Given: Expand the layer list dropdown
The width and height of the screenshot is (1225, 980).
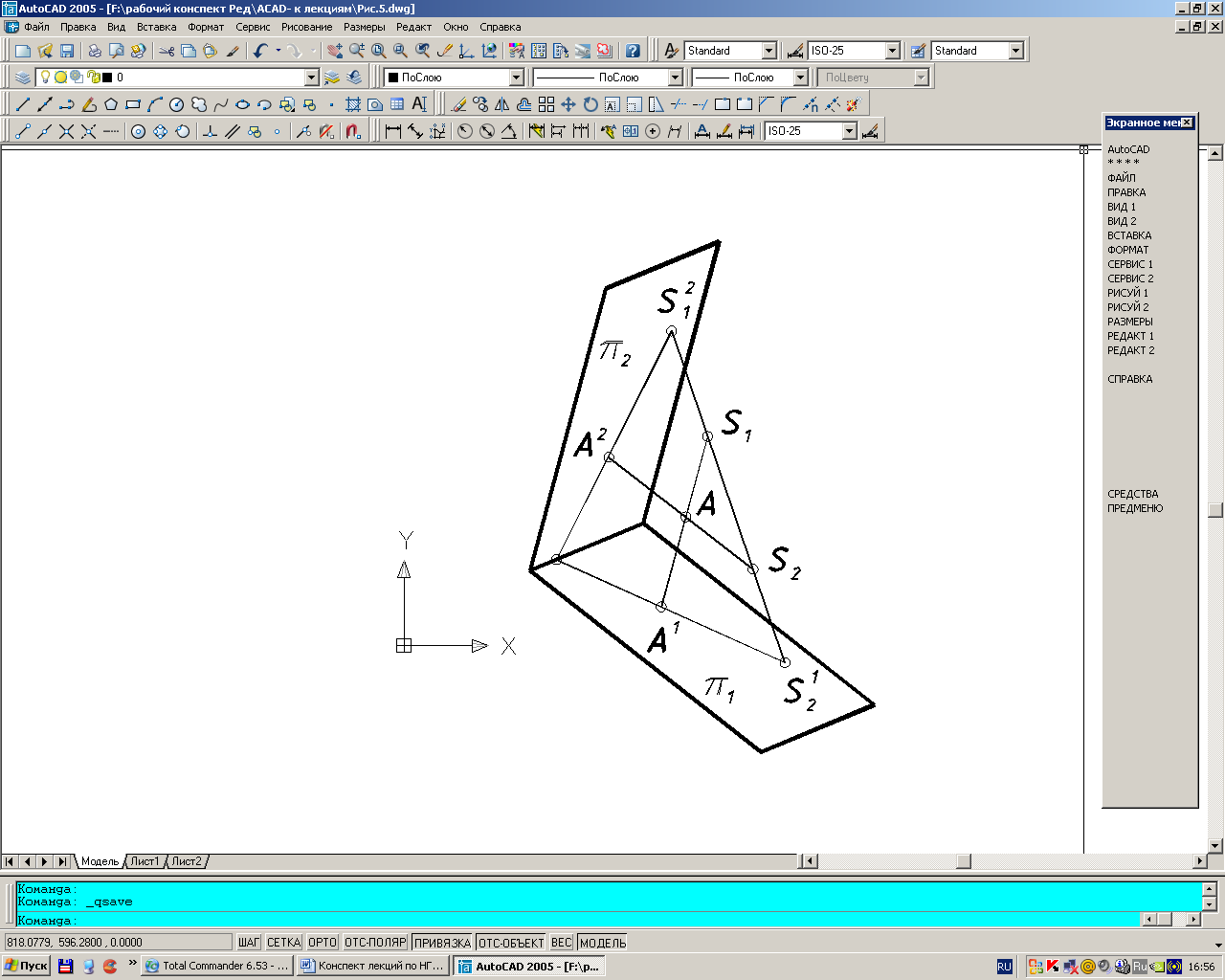Looking at the screenshot, I should pos(311,78).
